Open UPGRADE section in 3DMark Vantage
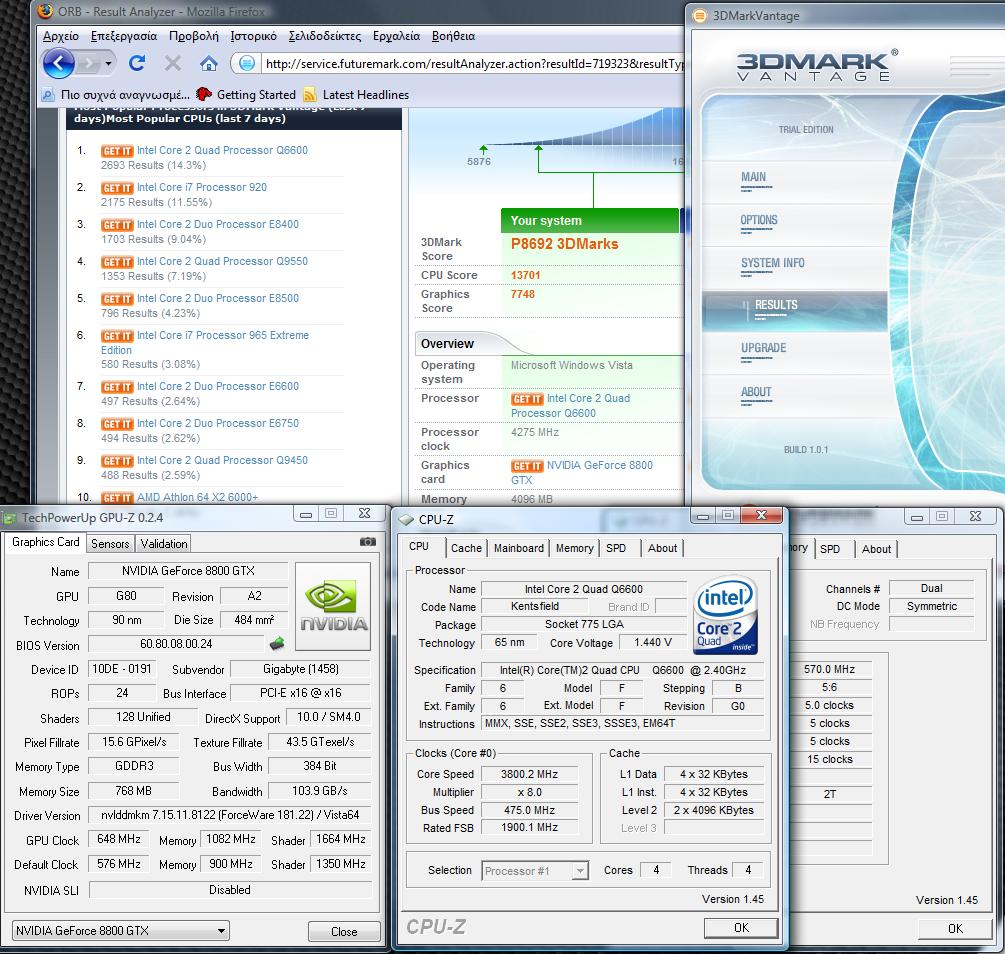Image resolution: width=1005 pixels, height=954 pixels. tap(763, 348)
